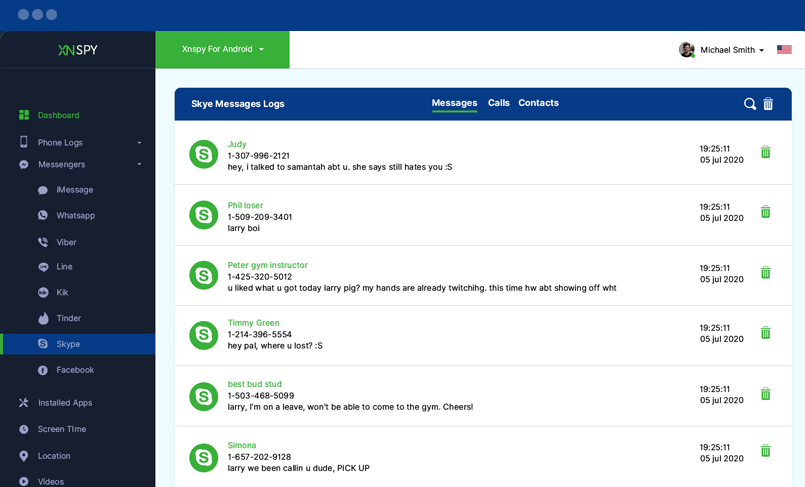Switch to the Calls tab

498,103
